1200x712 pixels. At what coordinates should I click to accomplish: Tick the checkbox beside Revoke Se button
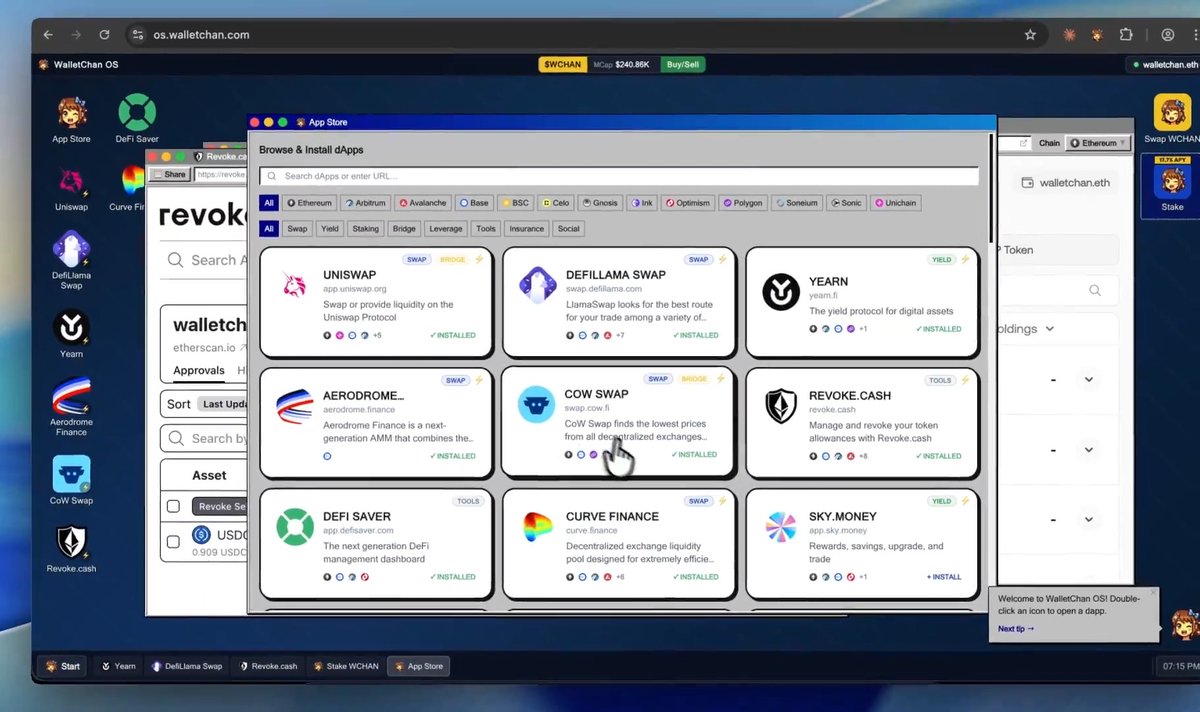click(x=173, y=507)
